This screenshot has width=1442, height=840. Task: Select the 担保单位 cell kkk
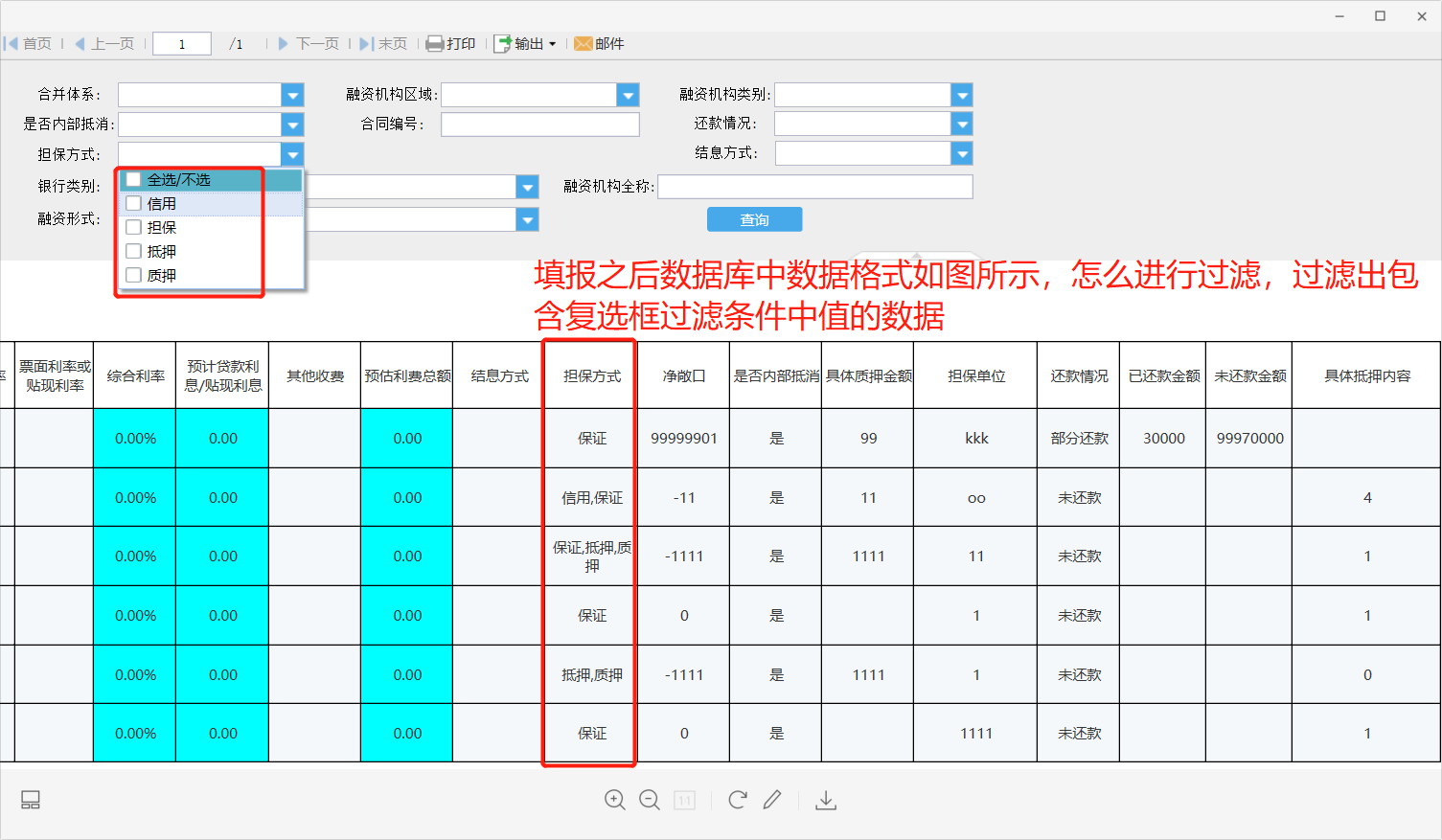click(x=976, y=438)
